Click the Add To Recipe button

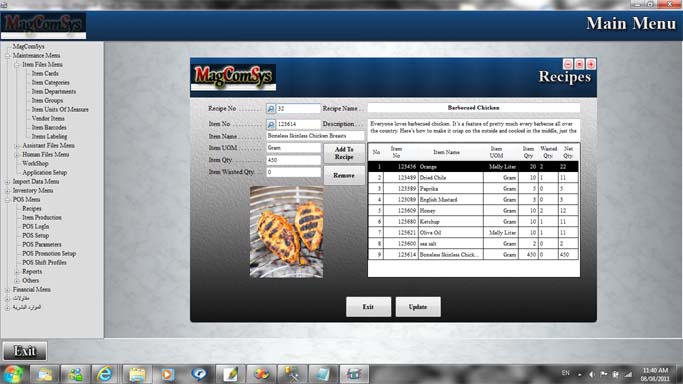(x=344, y=153)
